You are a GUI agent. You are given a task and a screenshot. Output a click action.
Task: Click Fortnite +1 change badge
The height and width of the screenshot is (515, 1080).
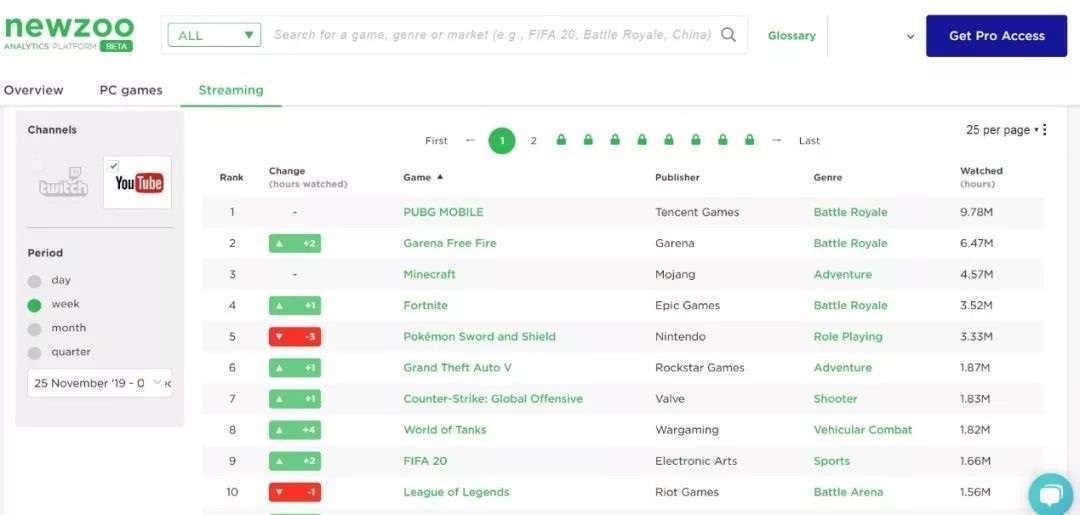(x=295, y=305)
